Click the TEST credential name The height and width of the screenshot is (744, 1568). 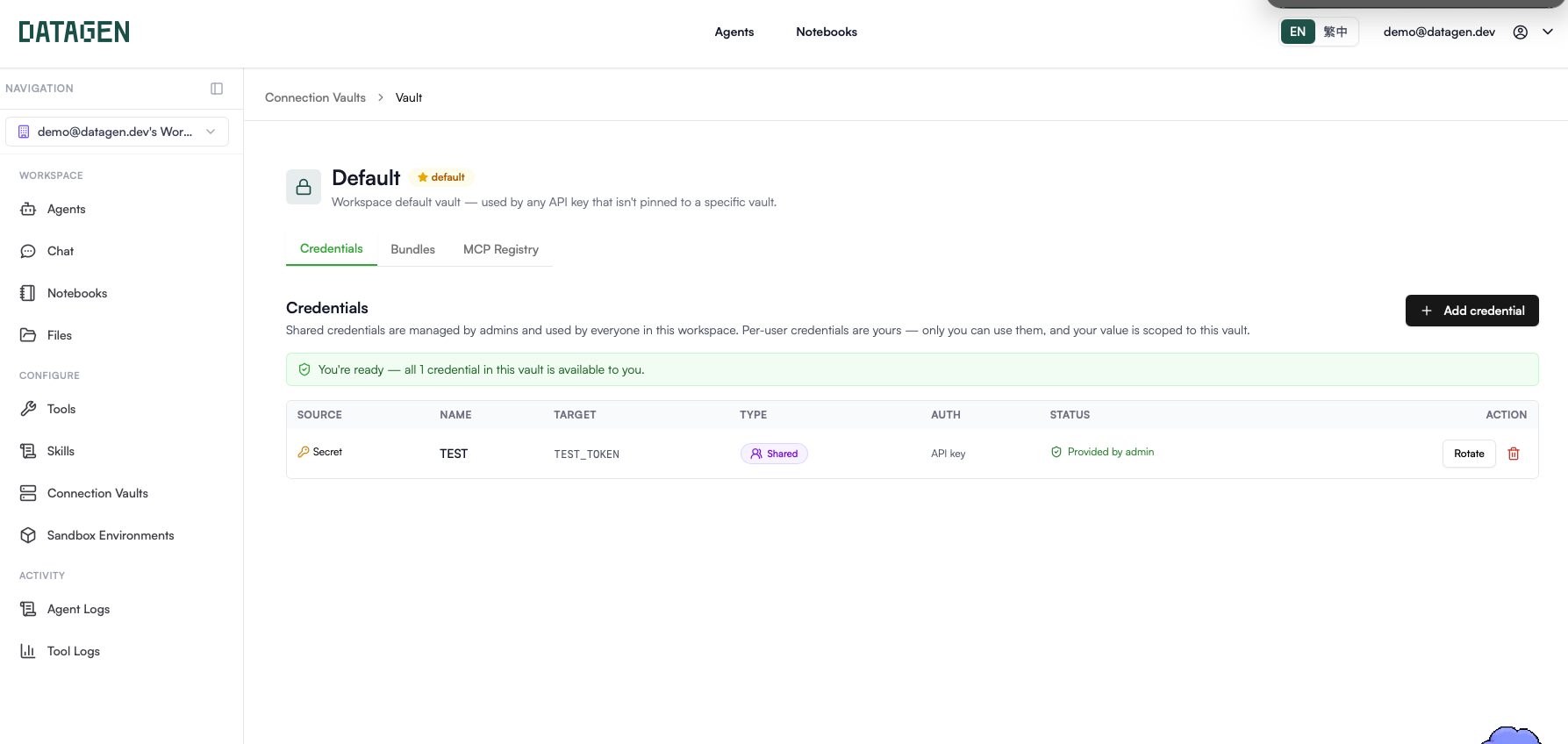coord(454,454)
